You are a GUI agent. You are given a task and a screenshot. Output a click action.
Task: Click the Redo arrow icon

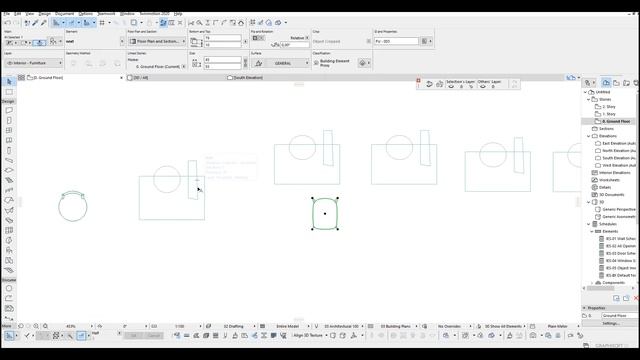[16, 23]
